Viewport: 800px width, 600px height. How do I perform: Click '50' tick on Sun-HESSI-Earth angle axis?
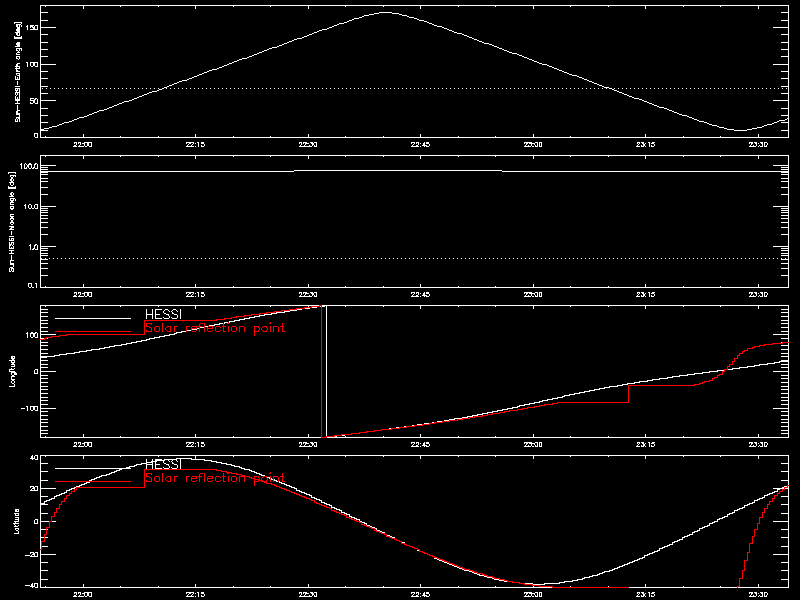[x=35, y=101]
